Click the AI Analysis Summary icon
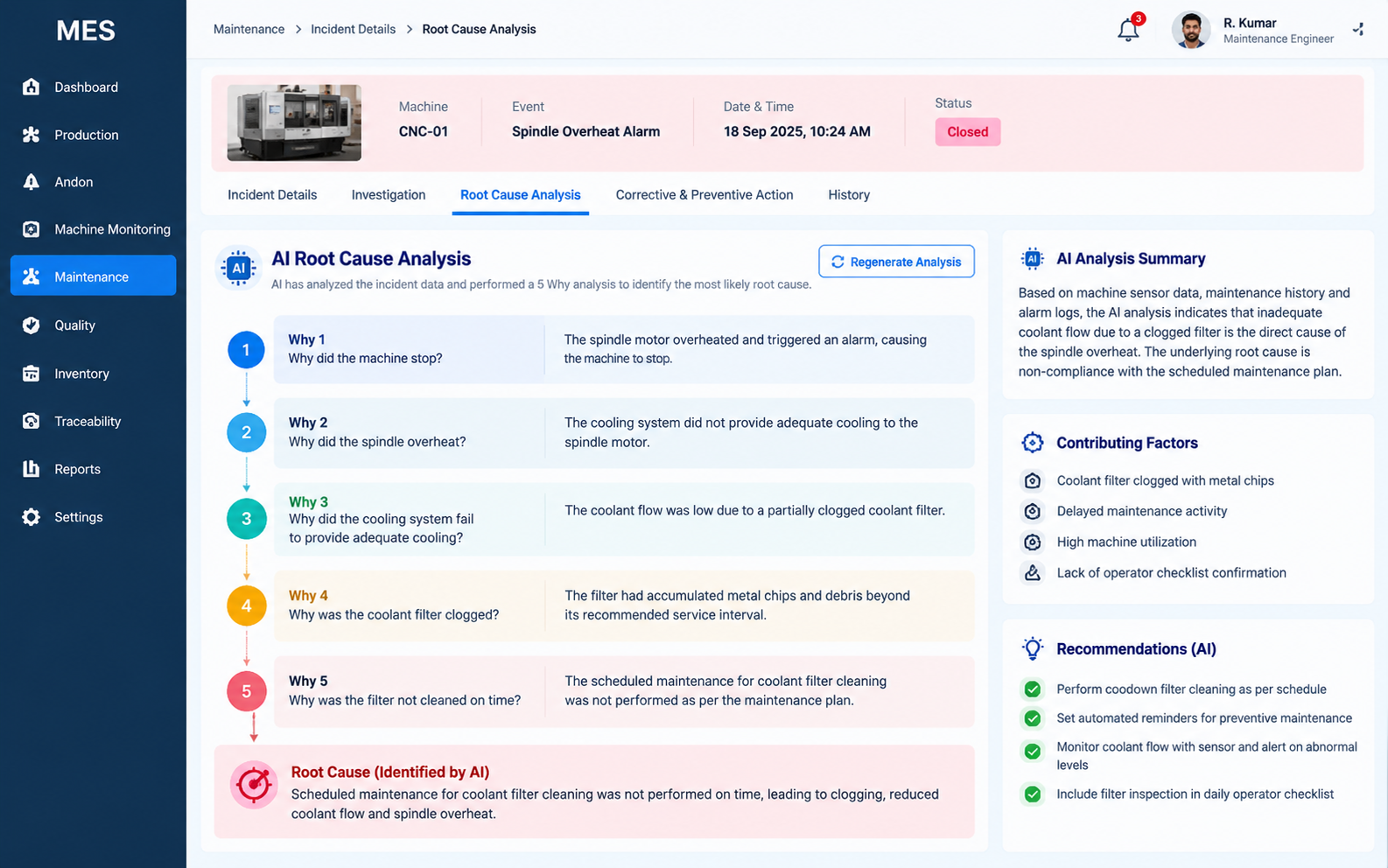1388x868 pixels. click(1033, 258)
